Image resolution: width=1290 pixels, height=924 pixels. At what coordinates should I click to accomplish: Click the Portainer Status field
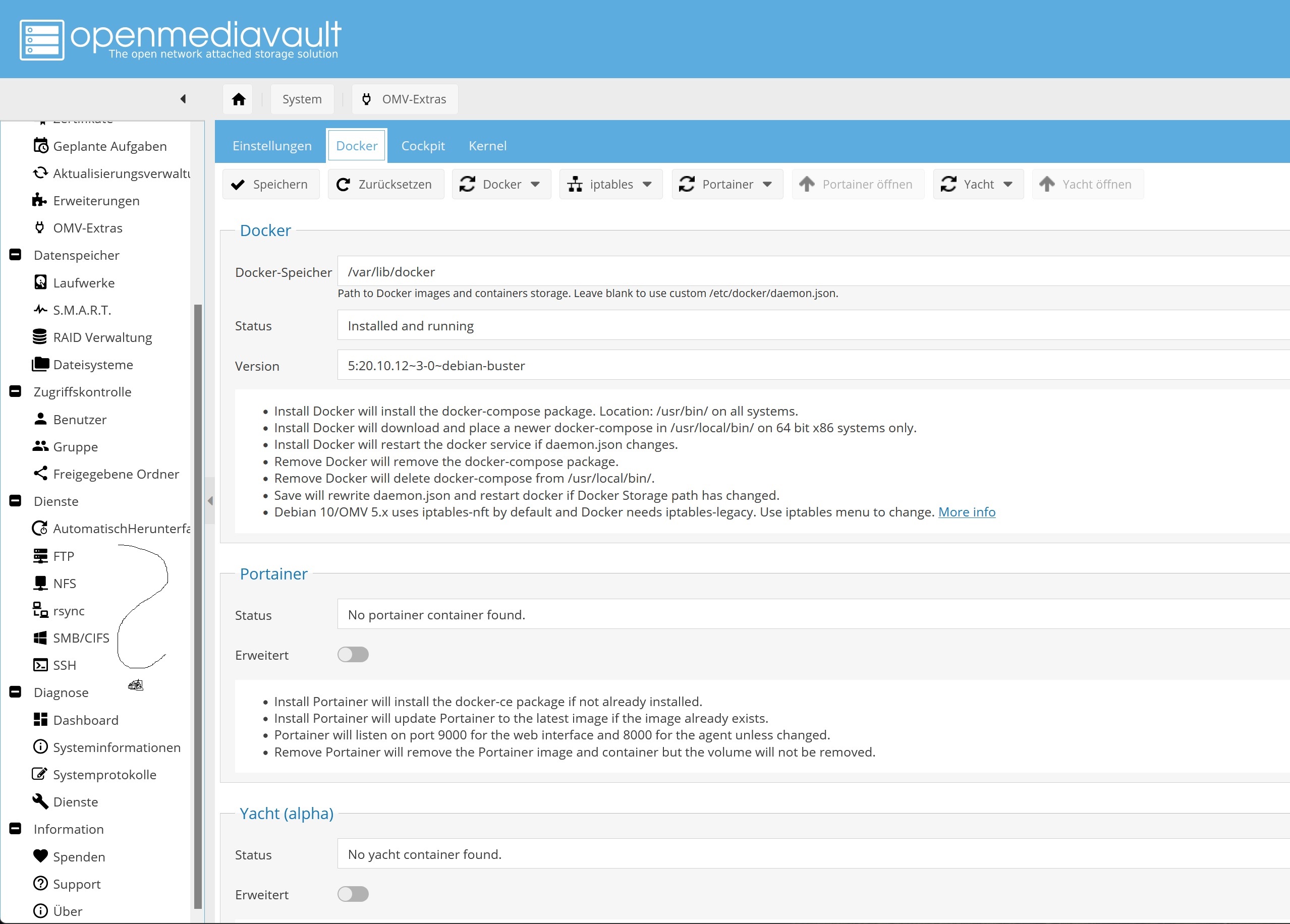(813, 615)
